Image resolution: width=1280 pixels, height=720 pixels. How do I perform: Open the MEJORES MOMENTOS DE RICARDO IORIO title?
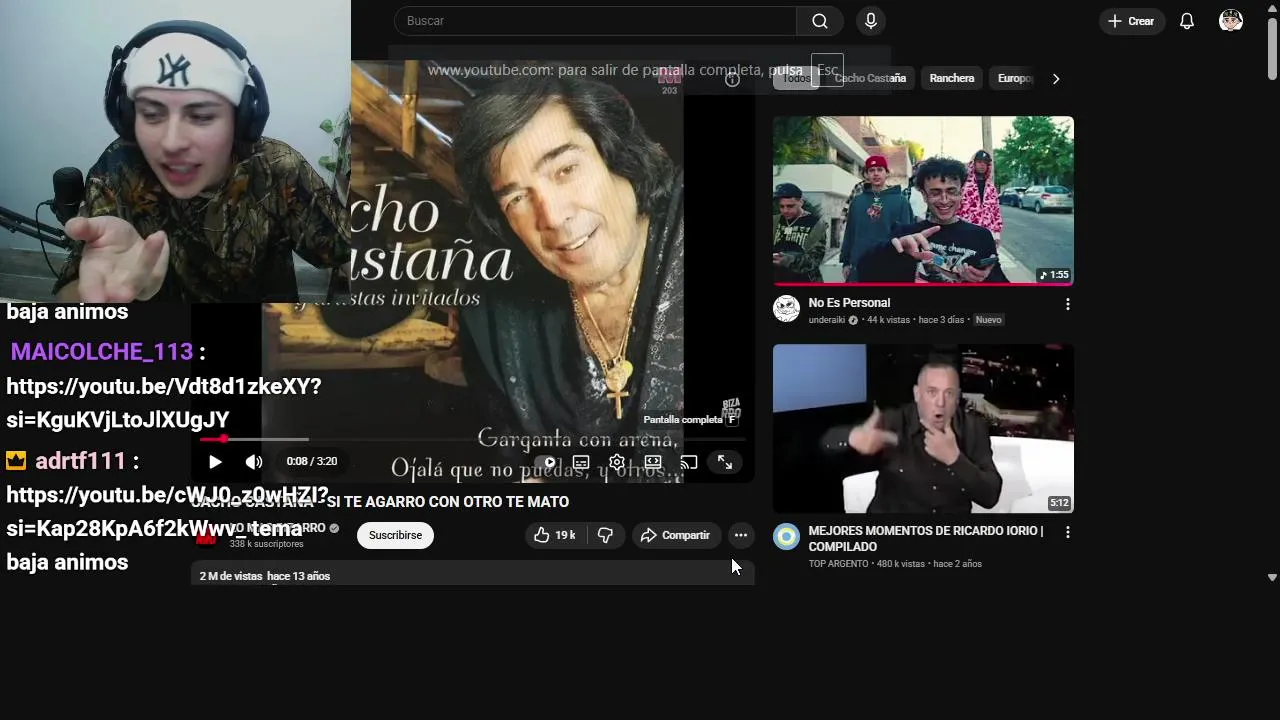[x=925, y=539]
